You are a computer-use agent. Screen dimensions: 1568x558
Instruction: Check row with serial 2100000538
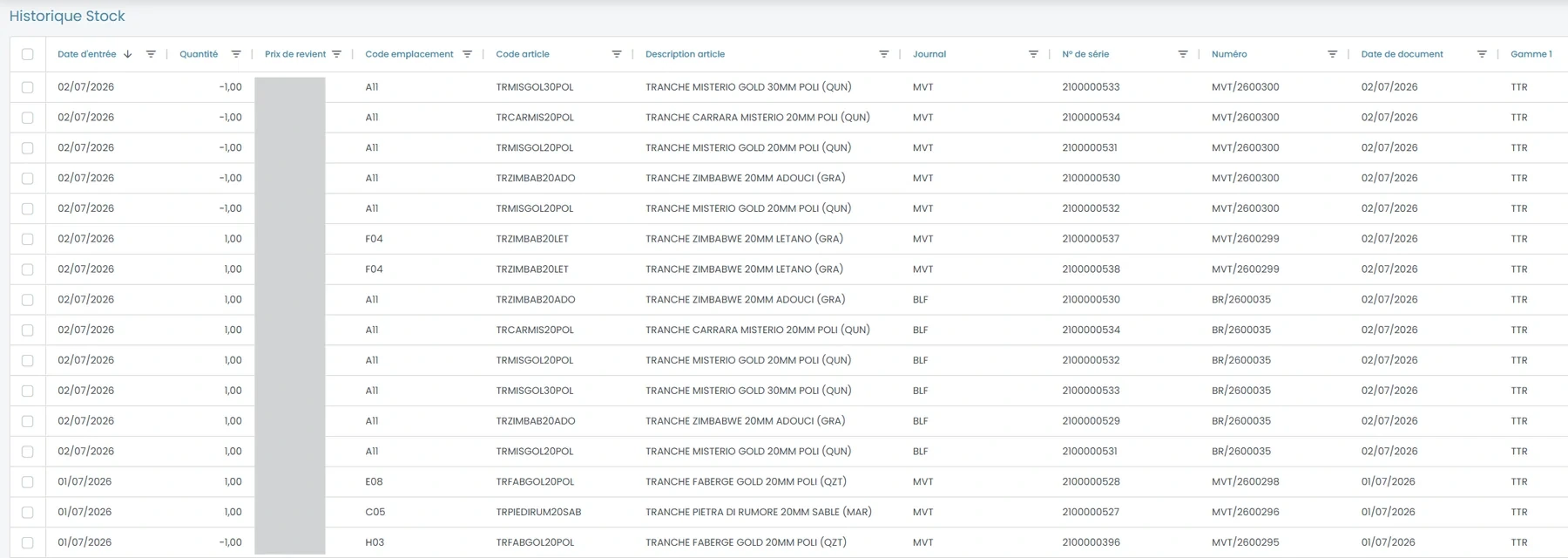tap(28, 269)
